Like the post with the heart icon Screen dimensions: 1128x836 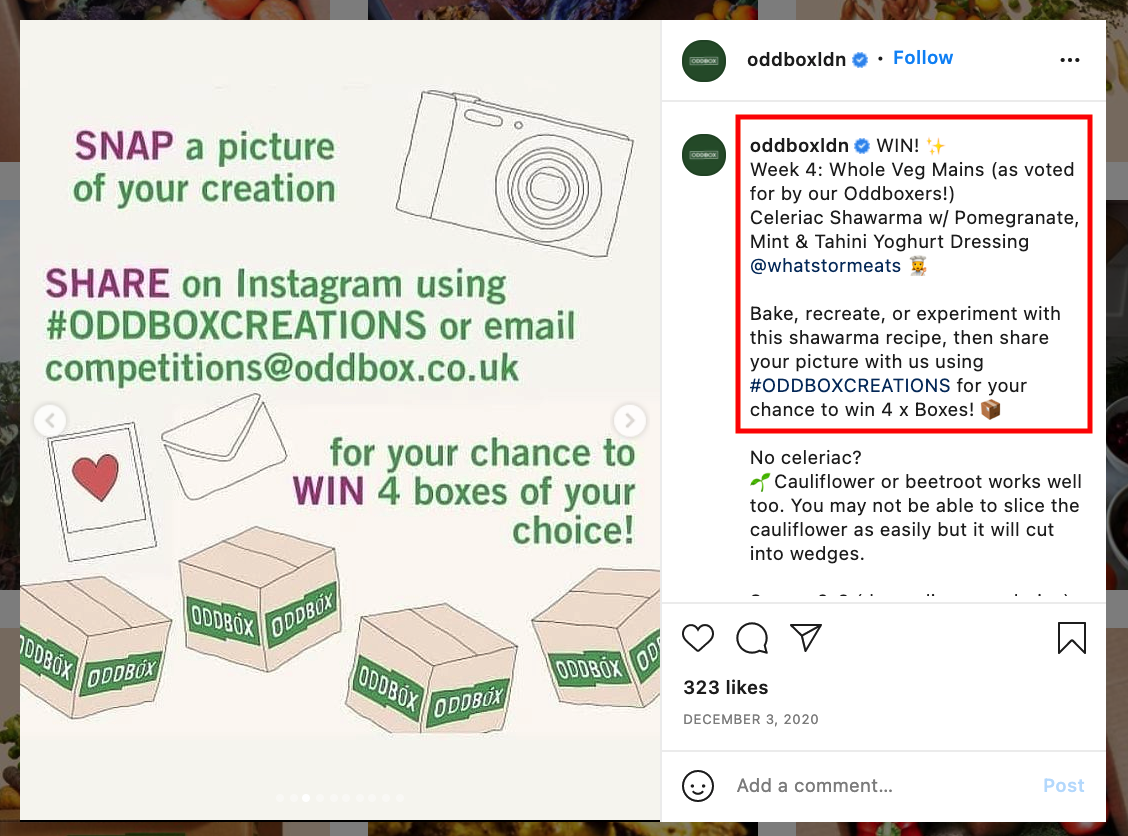tap(698, 637)
